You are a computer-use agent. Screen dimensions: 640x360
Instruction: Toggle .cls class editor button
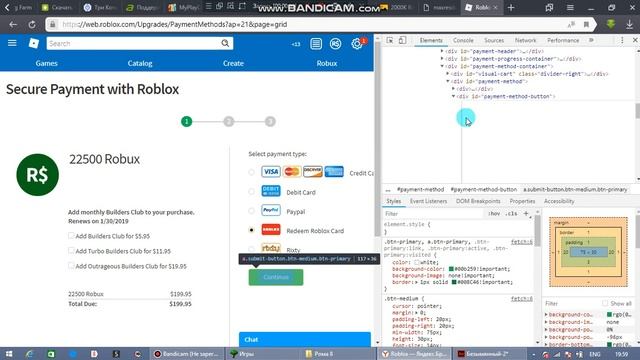[511, 213]
